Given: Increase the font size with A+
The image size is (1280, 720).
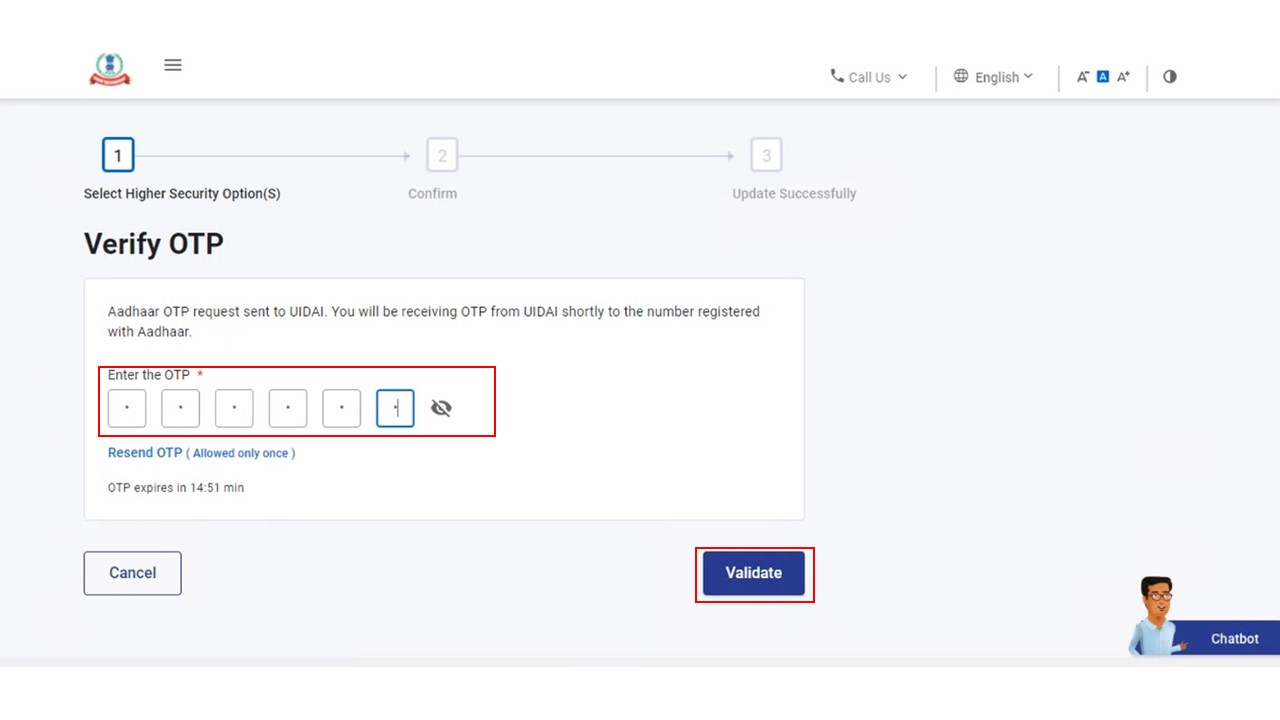Looking at the screenshot, I should 1124,77.
